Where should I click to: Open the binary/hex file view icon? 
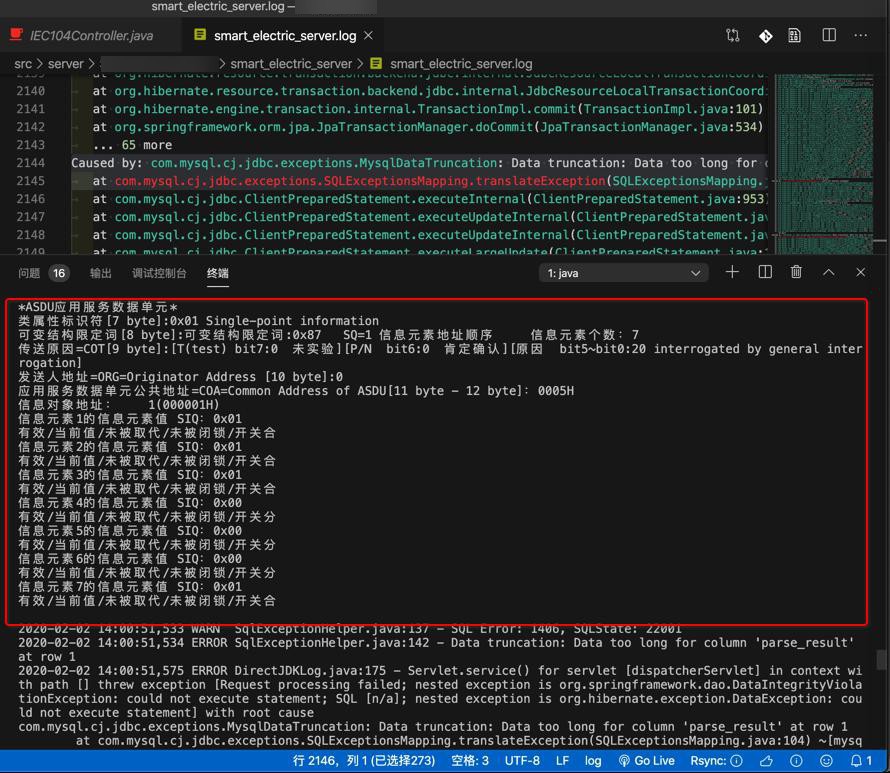click(795, 35)
